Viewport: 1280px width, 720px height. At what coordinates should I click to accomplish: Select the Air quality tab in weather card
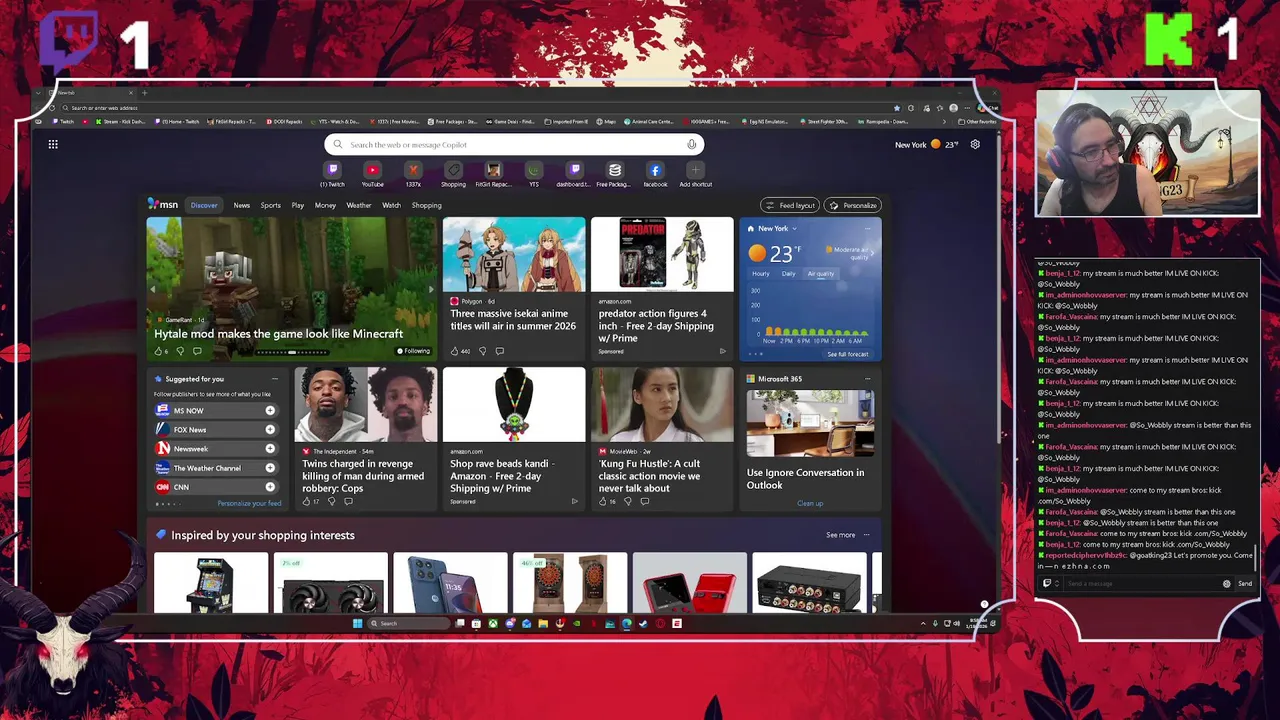(x=820, y=273)
